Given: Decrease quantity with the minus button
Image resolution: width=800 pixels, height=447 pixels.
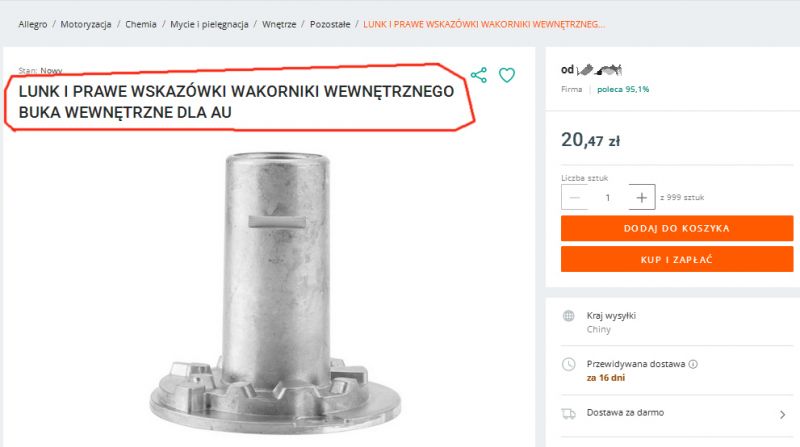Looking at the screenshot, I should [574, 197].
